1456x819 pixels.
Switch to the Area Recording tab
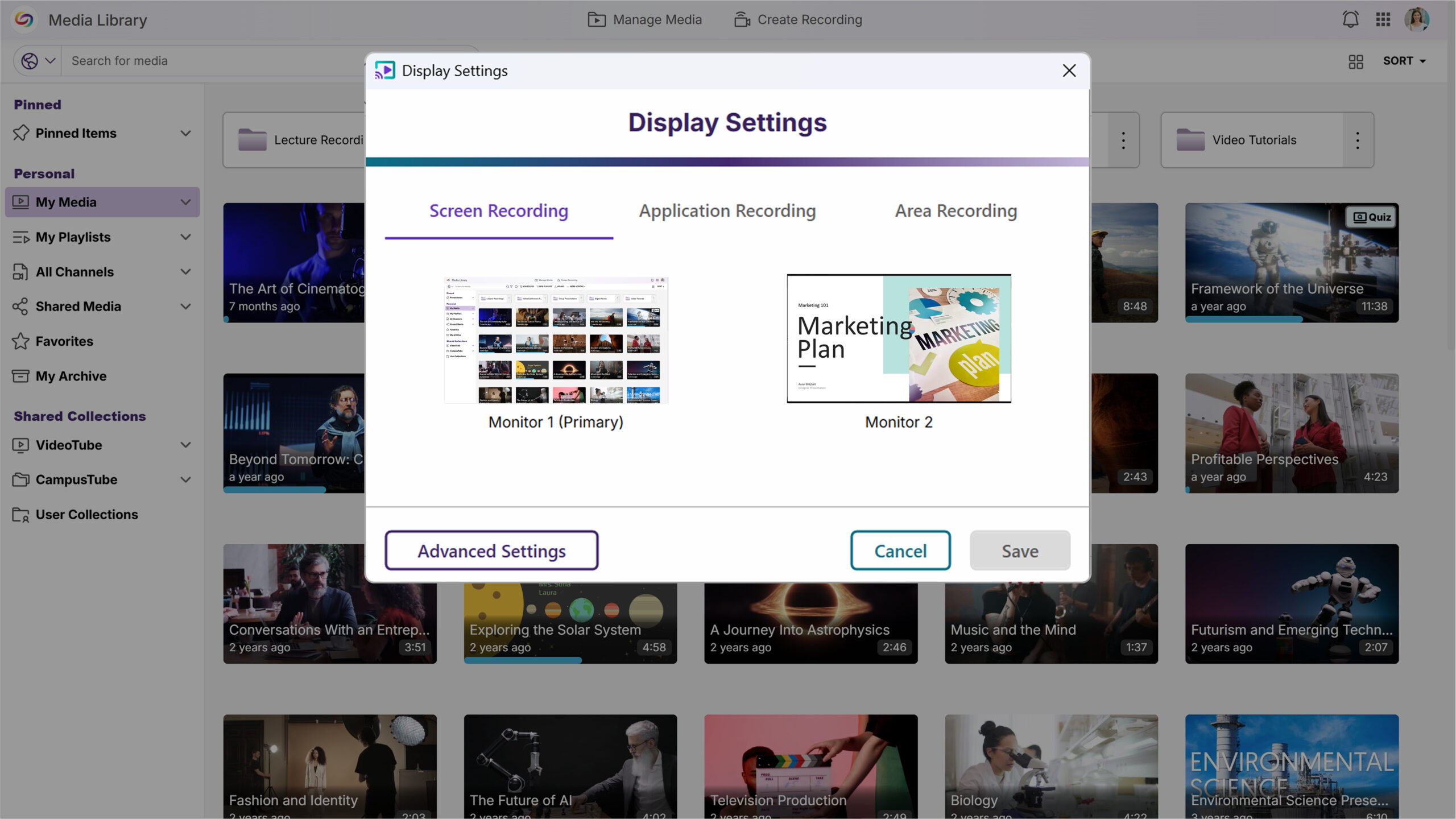(955, 211)
